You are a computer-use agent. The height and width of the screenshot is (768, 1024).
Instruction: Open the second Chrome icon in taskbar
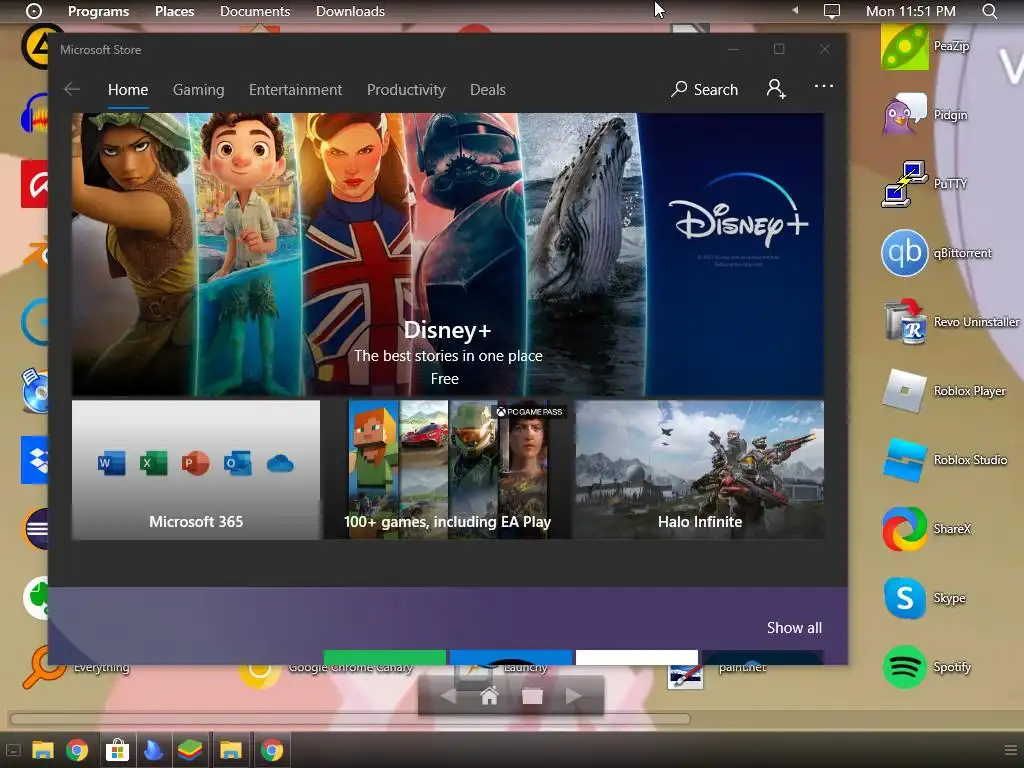click(272, 750)
